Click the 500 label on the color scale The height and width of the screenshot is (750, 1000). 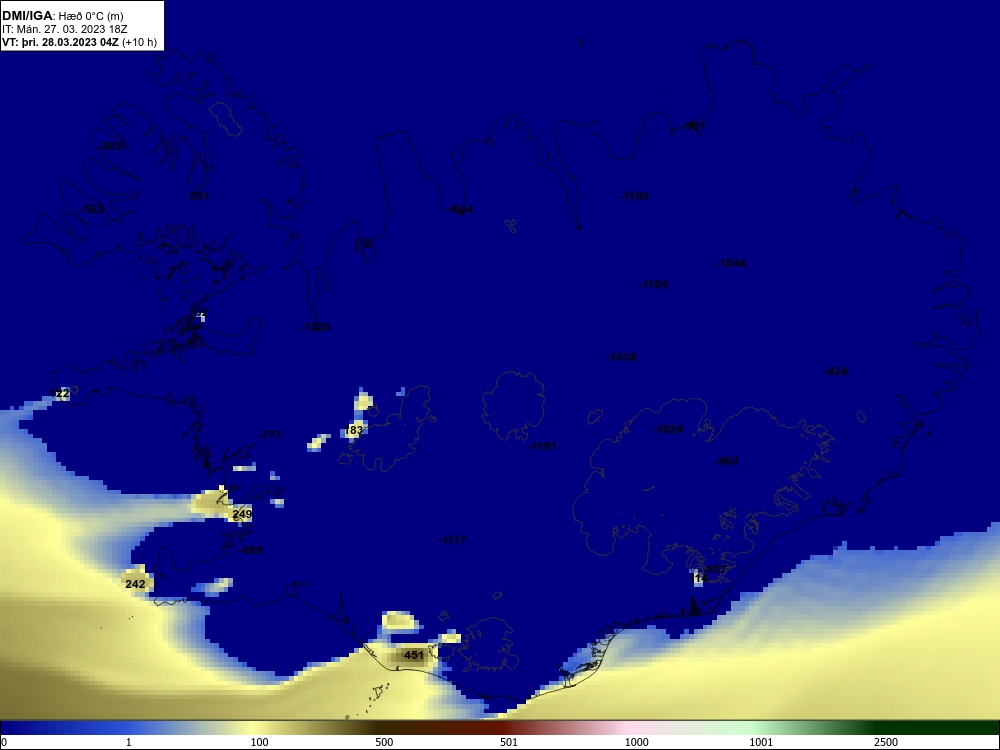[384, 742]
